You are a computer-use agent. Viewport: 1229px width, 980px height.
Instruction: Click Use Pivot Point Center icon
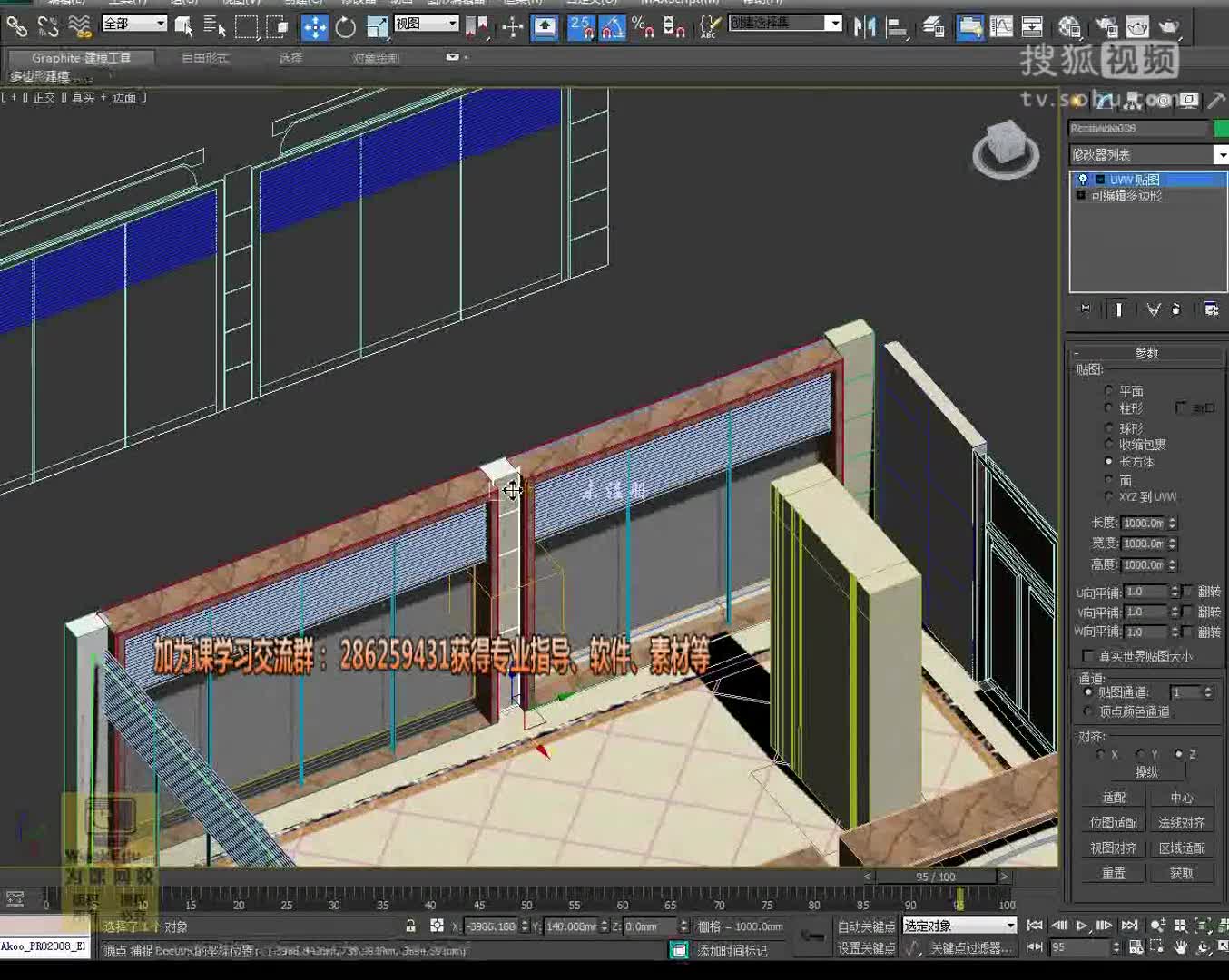[x=477, y=26]
